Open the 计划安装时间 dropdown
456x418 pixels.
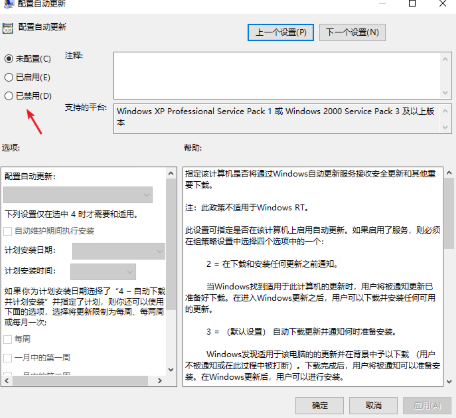(x=103, y=272)
